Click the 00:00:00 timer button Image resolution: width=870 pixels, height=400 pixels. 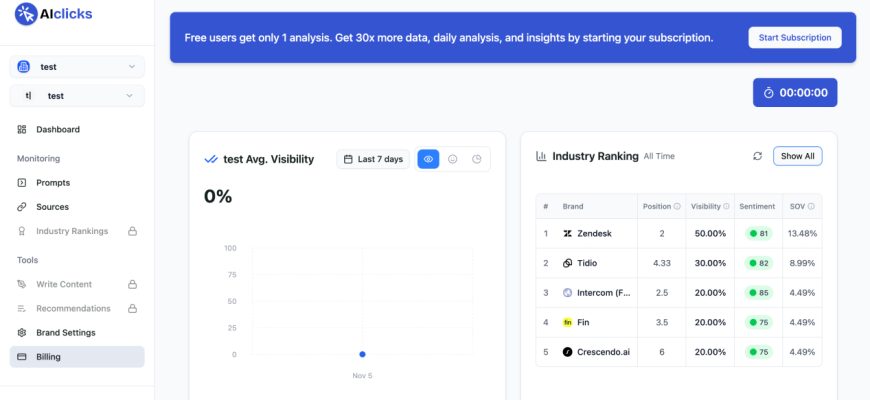click(x=795, y=92)
